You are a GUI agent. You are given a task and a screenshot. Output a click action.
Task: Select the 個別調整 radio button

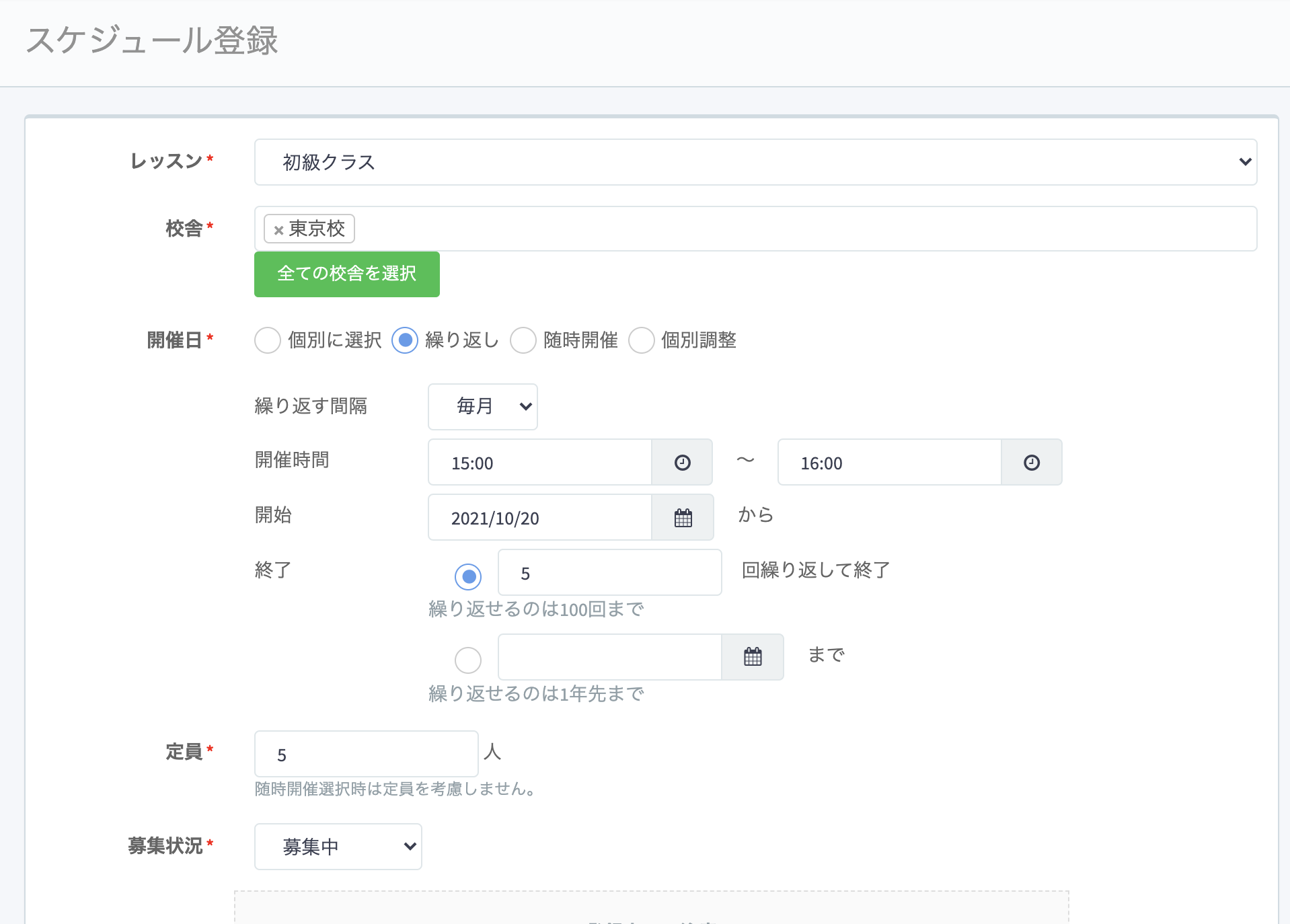[x=642, y=340]
